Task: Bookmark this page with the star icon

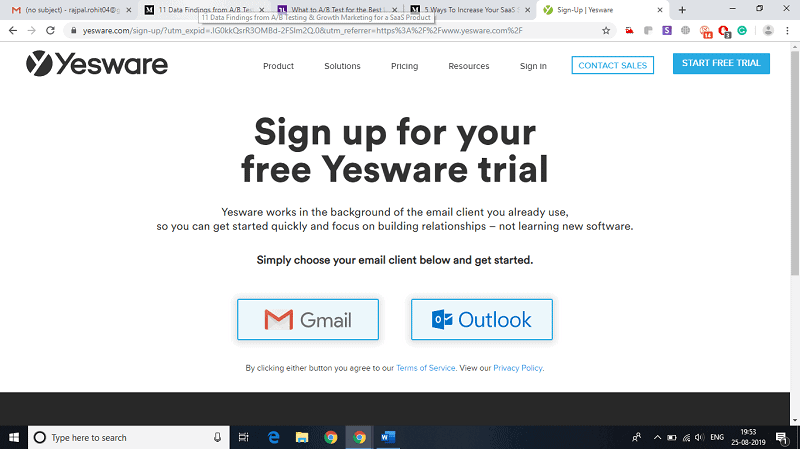Action: (606, 31)
